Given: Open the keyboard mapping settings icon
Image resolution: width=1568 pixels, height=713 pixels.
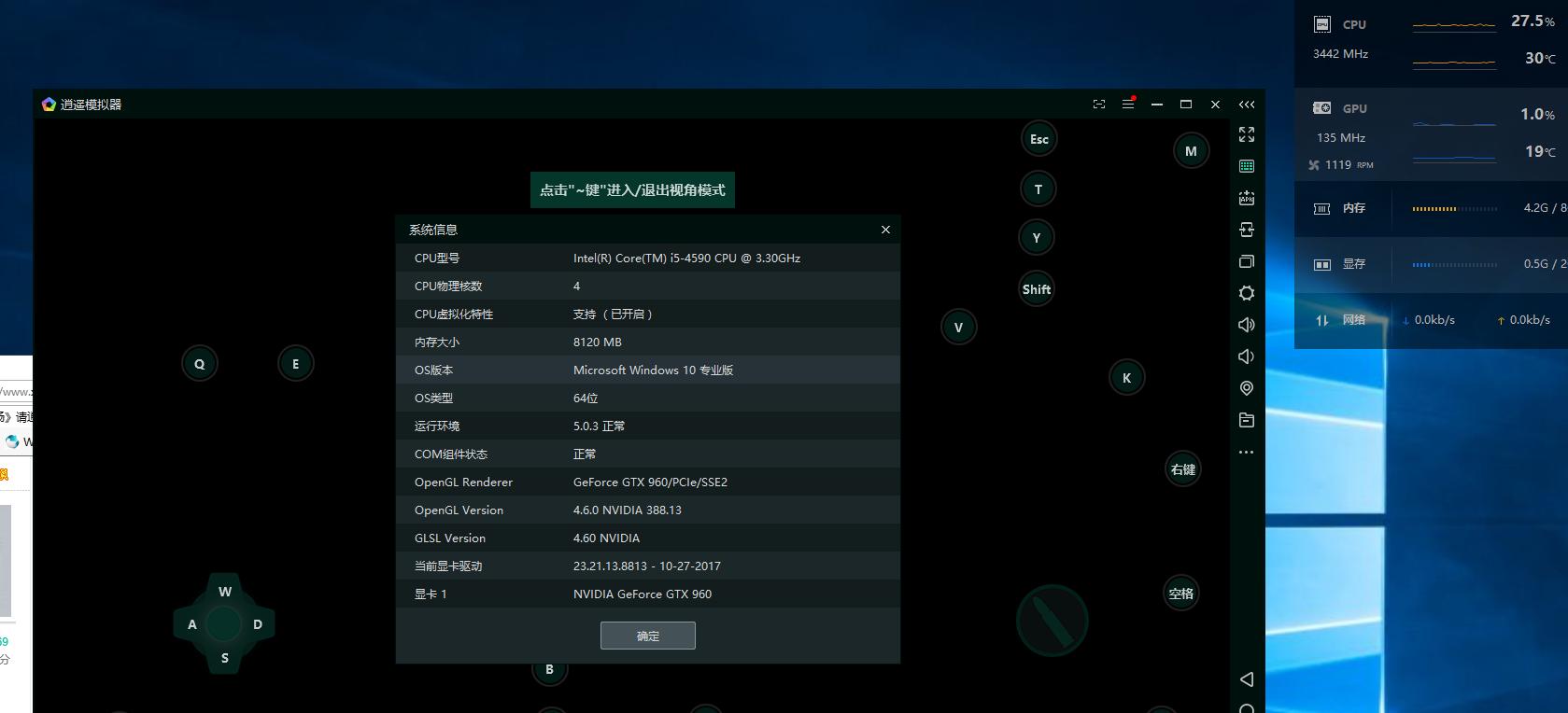Looking at the screenshot, I should [x=1247, y=166].
